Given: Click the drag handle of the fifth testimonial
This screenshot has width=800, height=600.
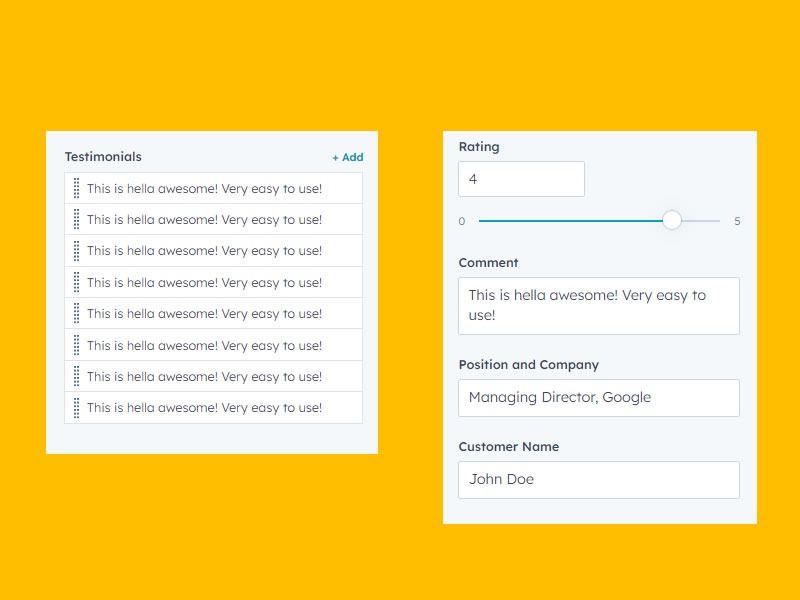Looking at the screenshot, I should (x=76, y=313).
